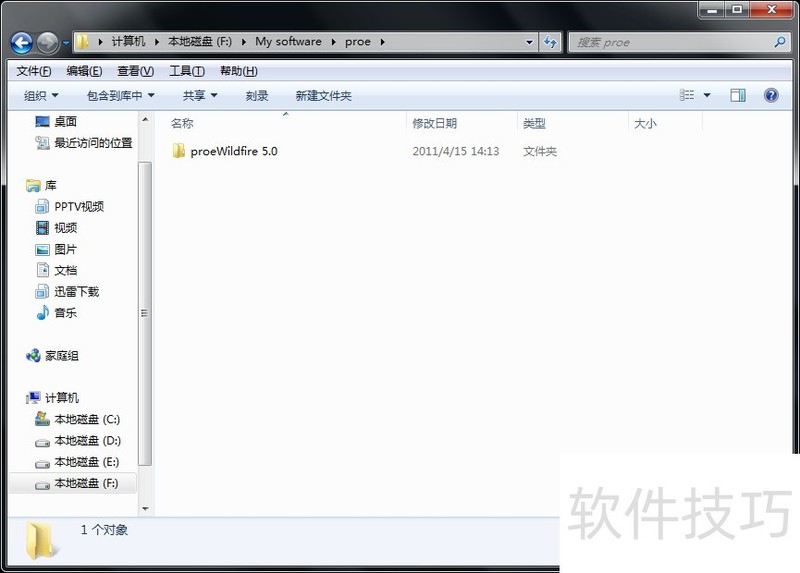Open the view options dropdown arrow
The image size is (800, 573).
point(707,95)
